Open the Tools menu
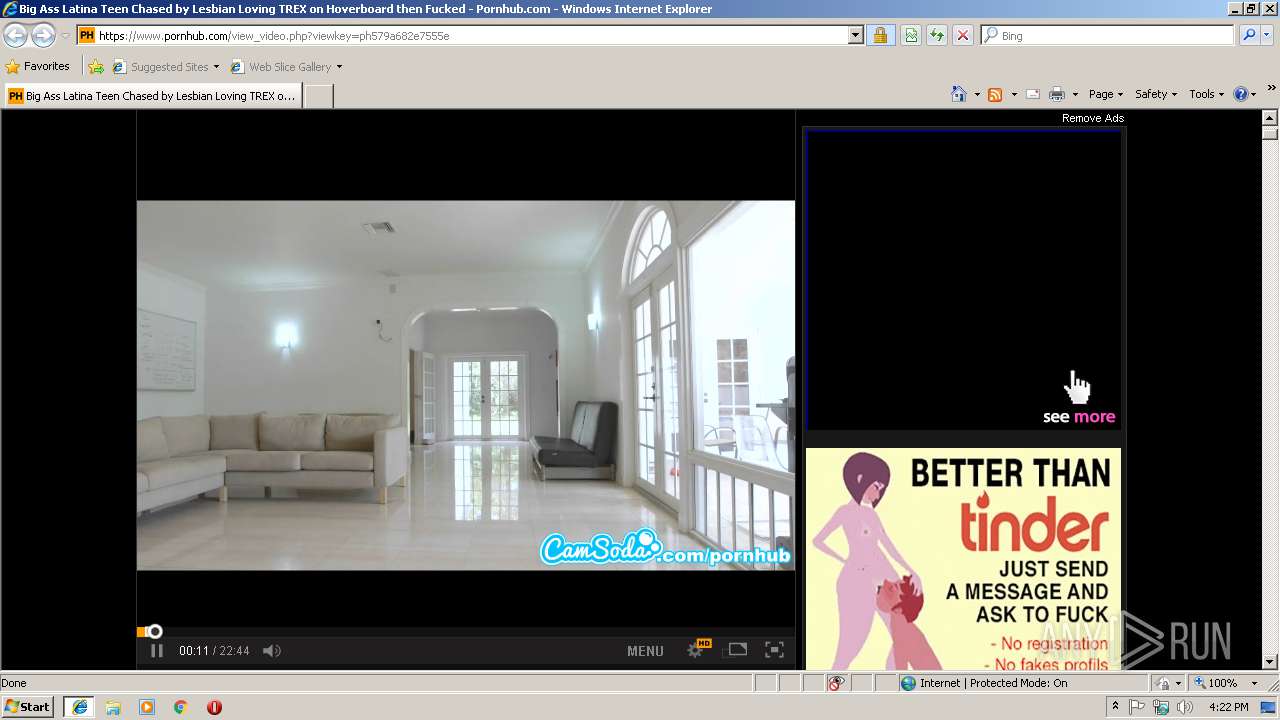The height and width of the screenshot is (720, 1280). tap(1207, 94)
